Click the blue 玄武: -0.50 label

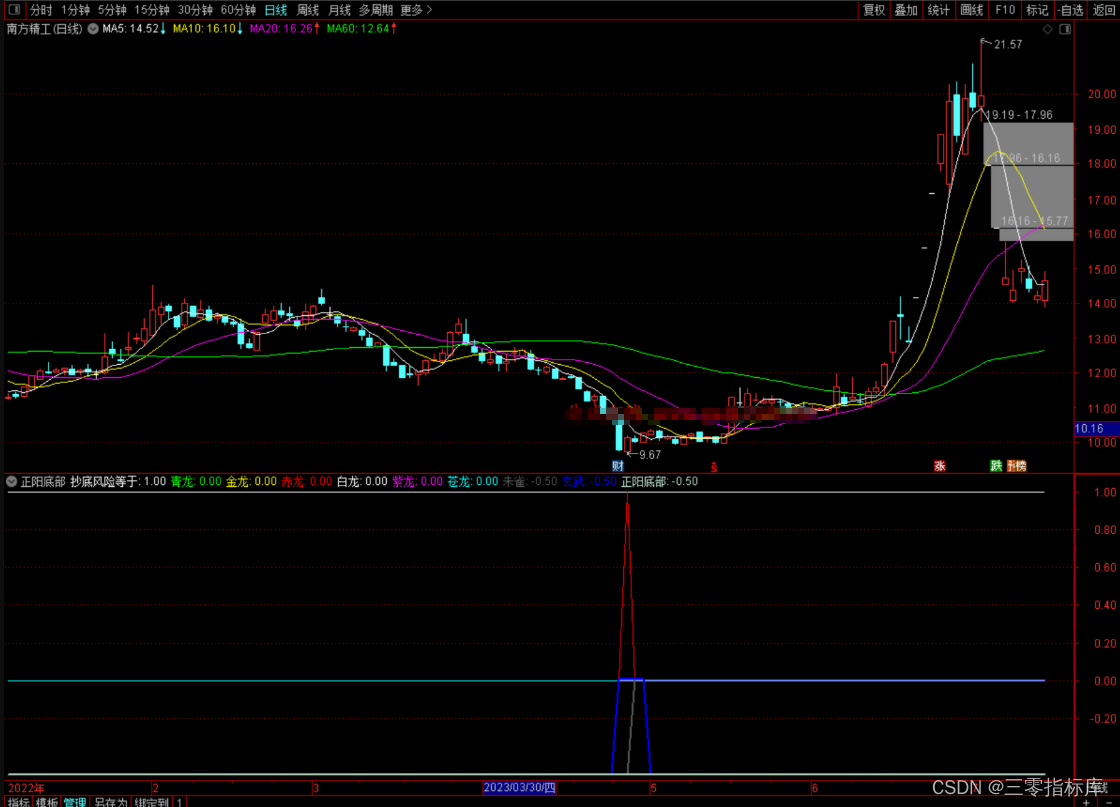point(589,481)
